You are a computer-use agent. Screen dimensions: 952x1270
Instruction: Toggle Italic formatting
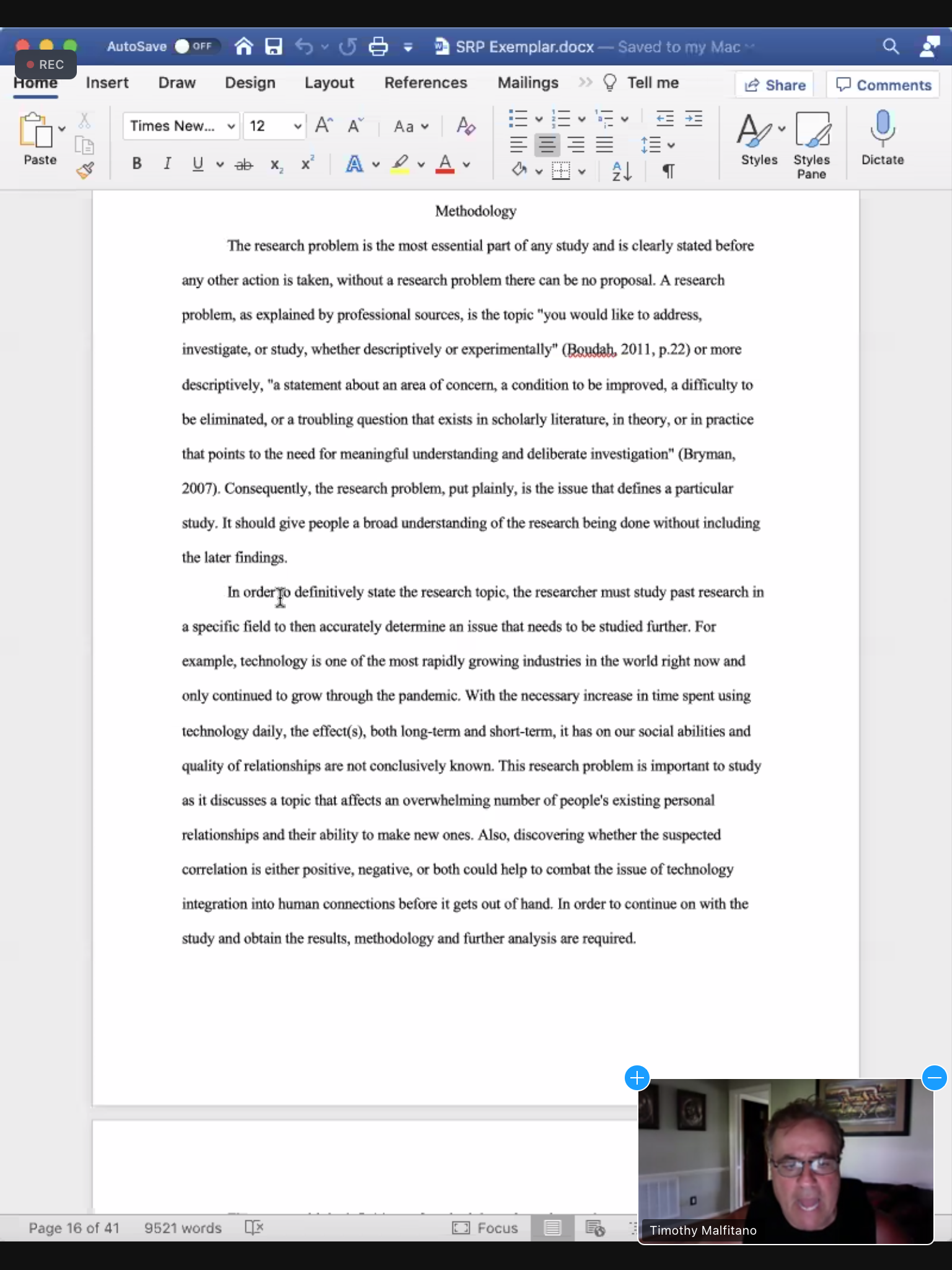click(167, 164)
